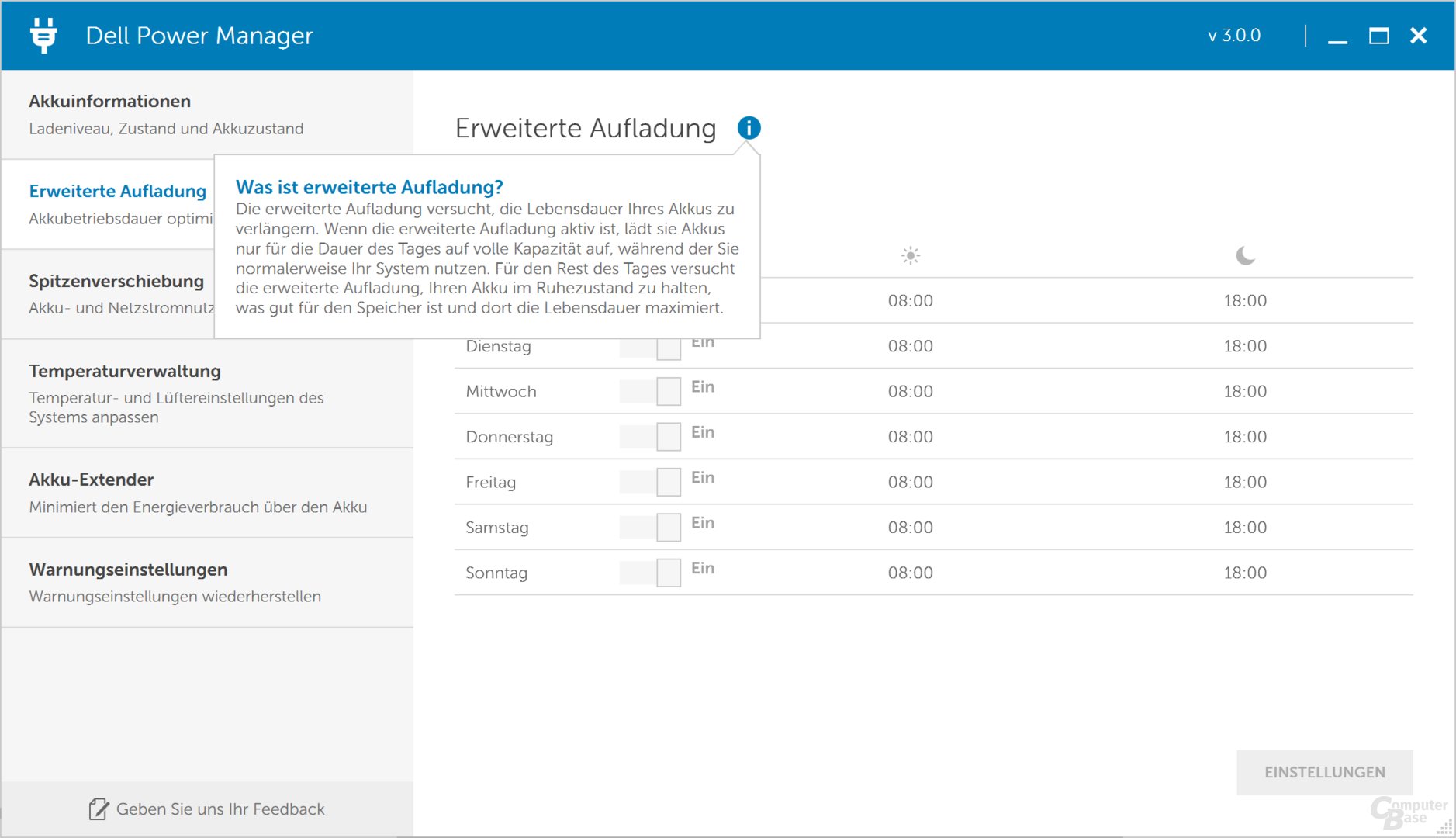Click the version label v 3.0.0
This screenshot has height=838, width=1456.
(1234, 36)
